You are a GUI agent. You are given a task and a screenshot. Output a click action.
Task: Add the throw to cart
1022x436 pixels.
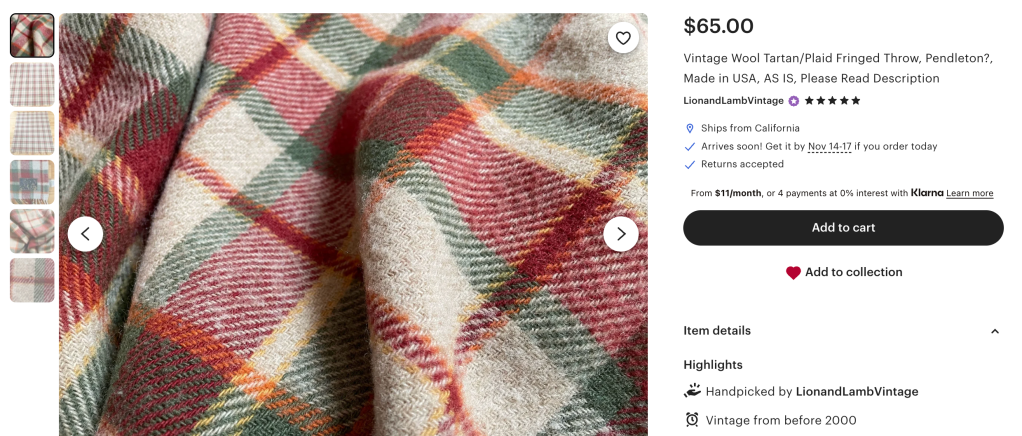pyautogui.click(x=843, y=228)
